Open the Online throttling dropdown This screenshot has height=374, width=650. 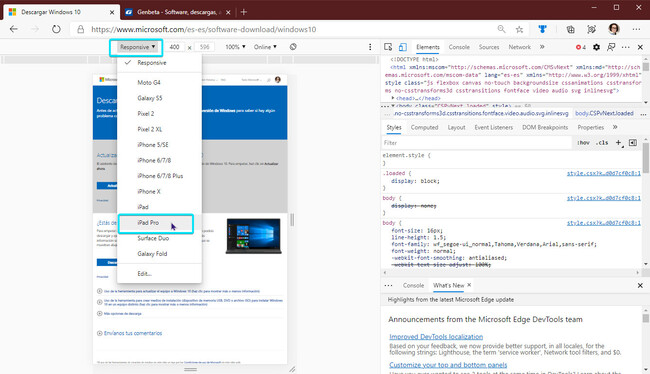click(265, 47)
